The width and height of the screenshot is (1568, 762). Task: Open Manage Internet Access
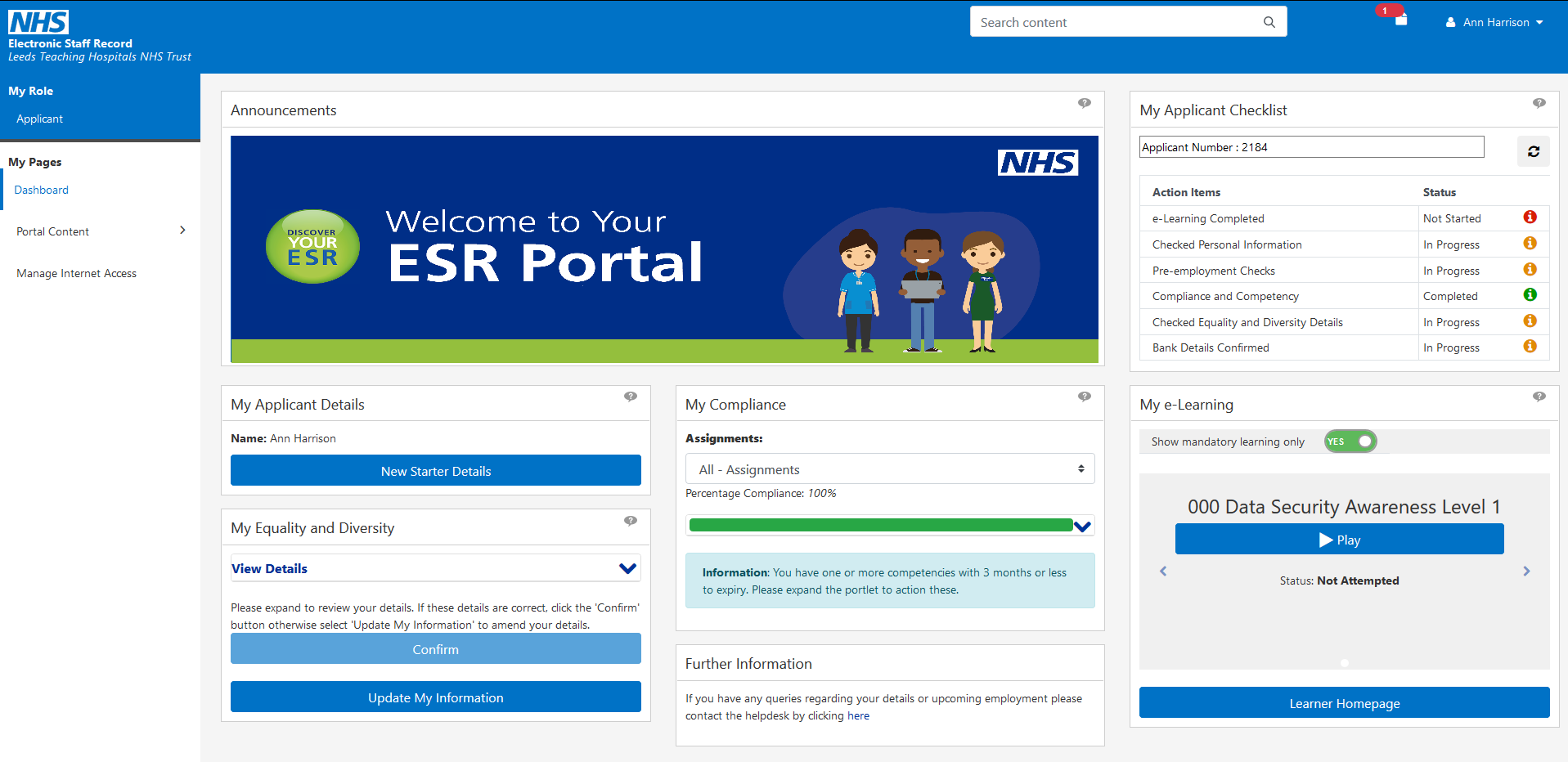(76, 273)
